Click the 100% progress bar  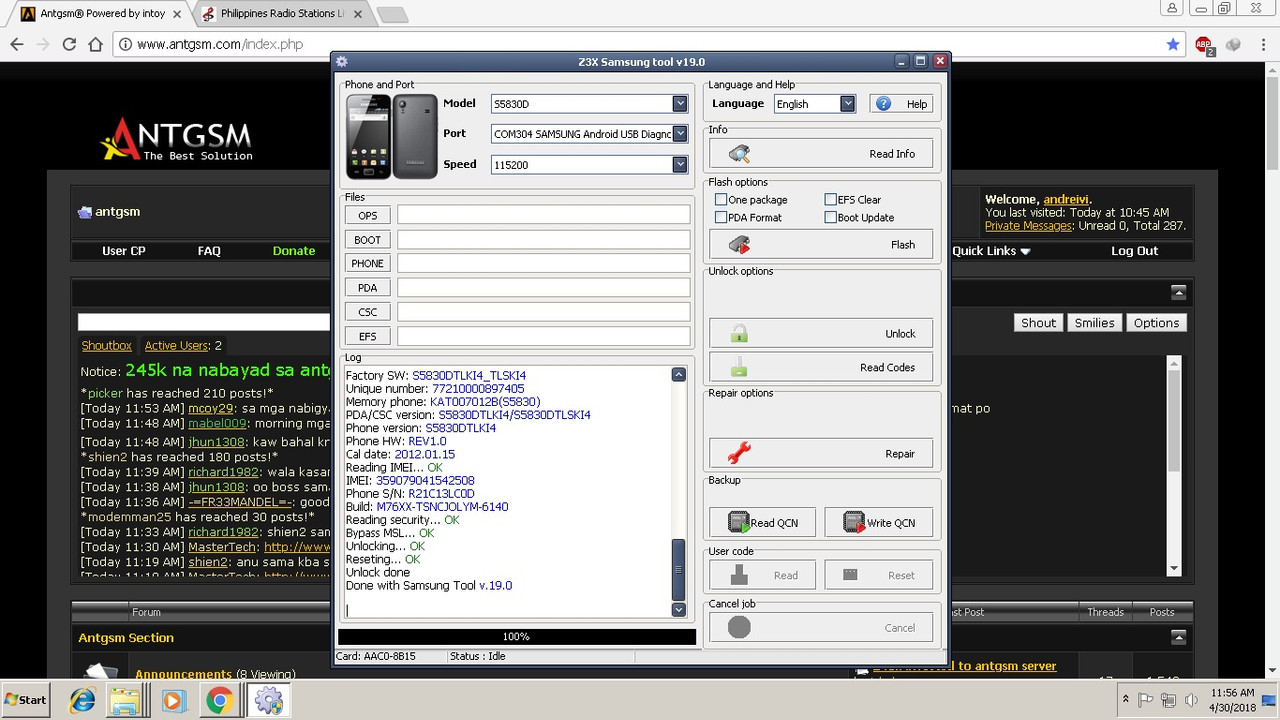(517, 637)
